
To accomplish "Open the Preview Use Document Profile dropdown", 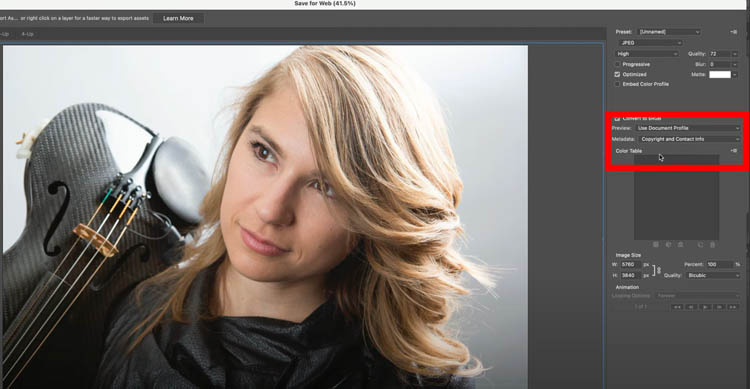I will coord(688,128).
